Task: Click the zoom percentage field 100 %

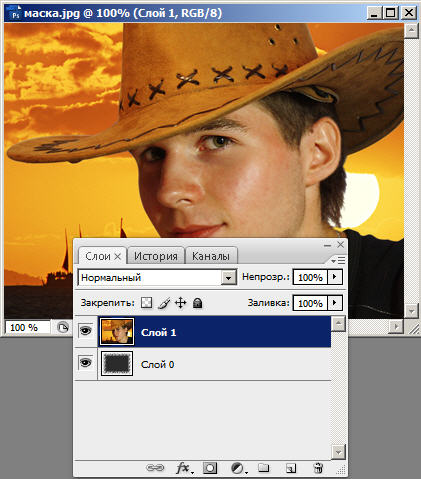Action: point(27,328)
